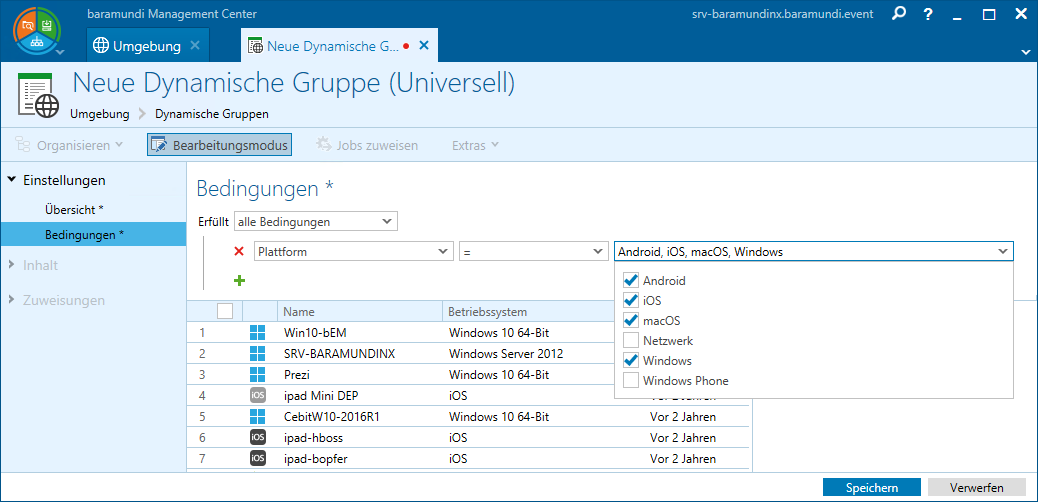
Task: Click Umgebung in the breadcrumb
Action: pyautogui.click(x=100, y=114)
